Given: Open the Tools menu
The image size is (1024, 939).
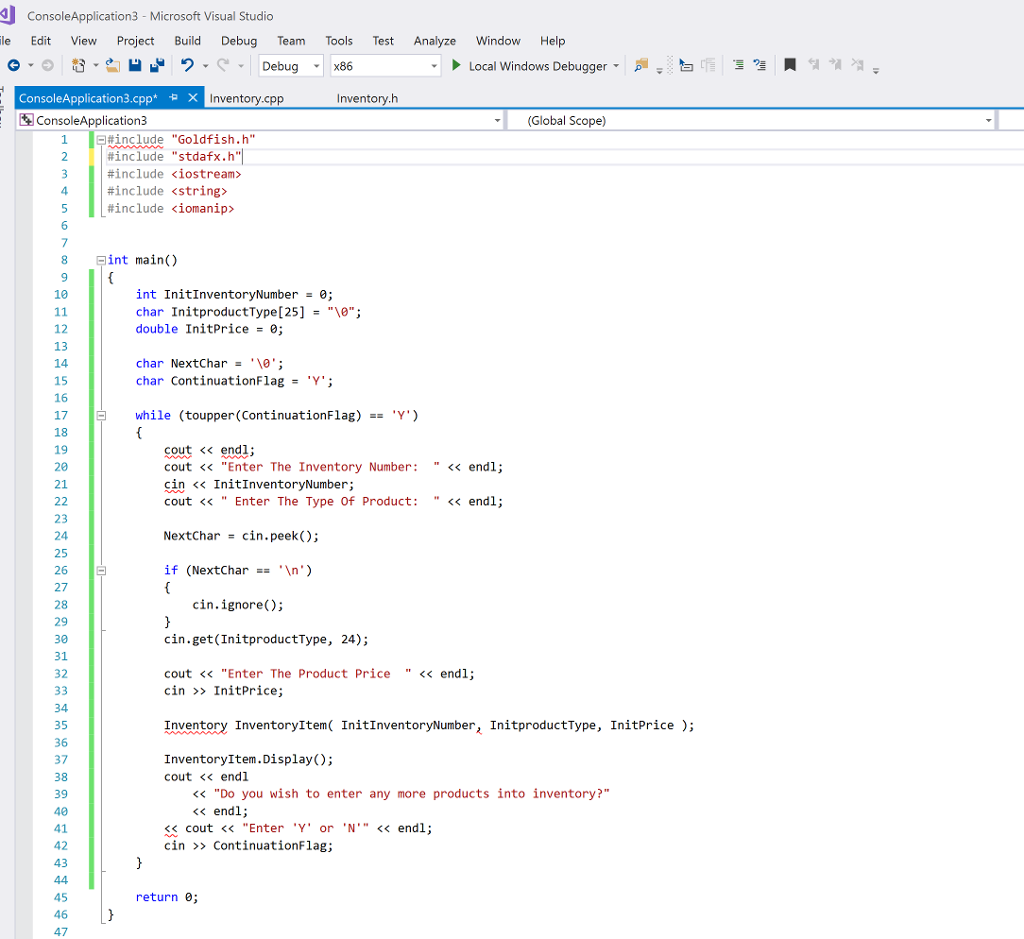Looking at the screenshot, I should [x=339, y=40].
